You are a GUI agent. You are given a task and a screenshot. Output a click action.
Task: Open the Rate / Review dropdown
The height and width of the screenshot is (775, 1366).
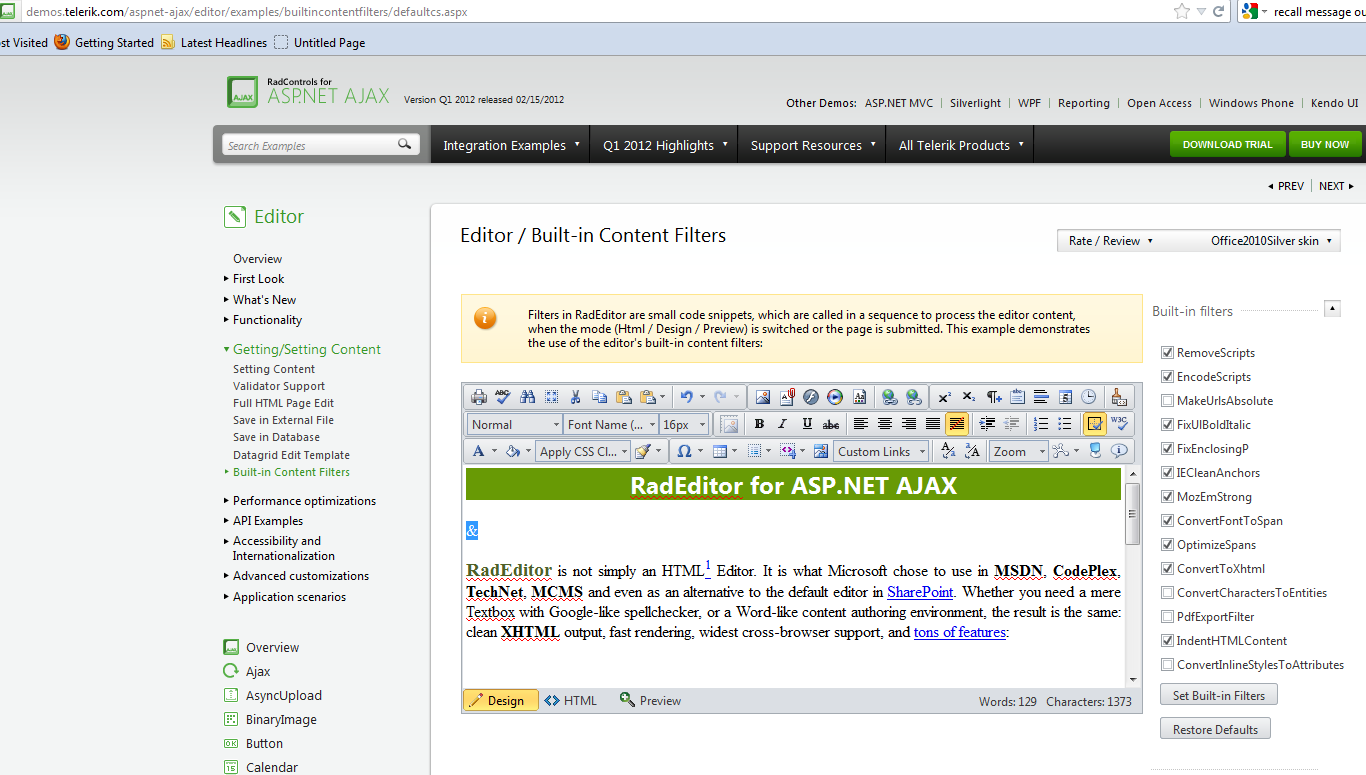(1111, 241)
